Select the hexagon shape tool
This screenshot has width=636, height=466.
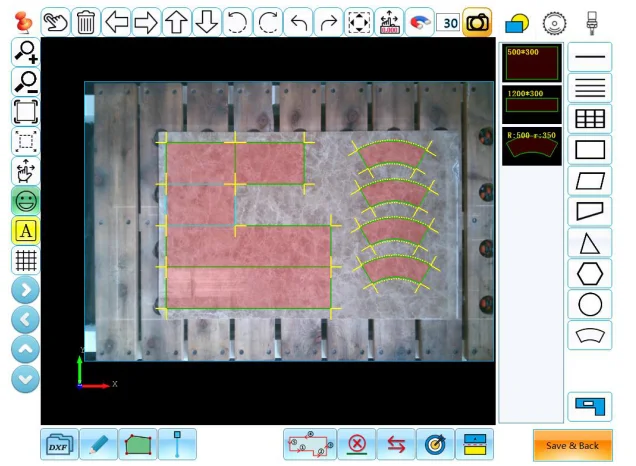(x=589, y=273)
